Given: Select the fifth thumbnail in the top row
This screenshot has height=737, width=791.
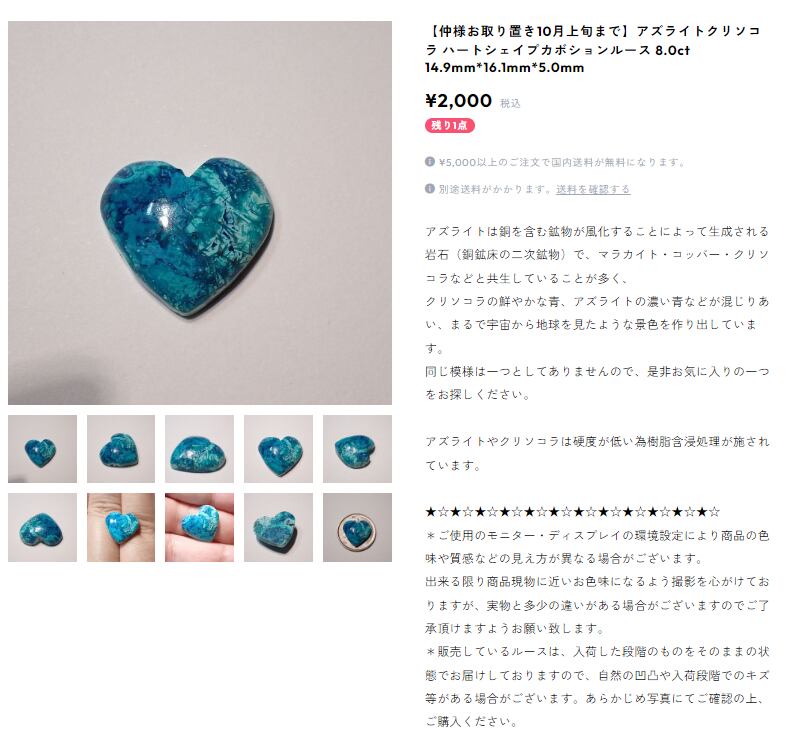Looking at the screenshot, I should tap(357, 449).
